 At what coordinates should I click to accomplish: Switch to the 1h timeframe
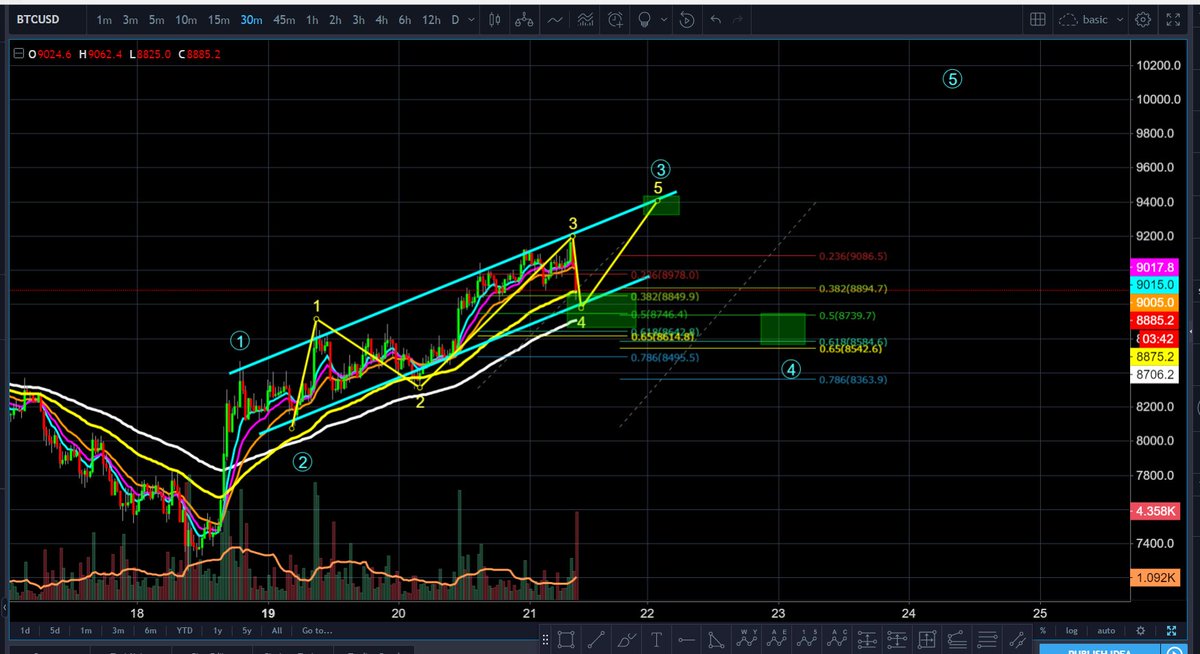tap(313, 20)
